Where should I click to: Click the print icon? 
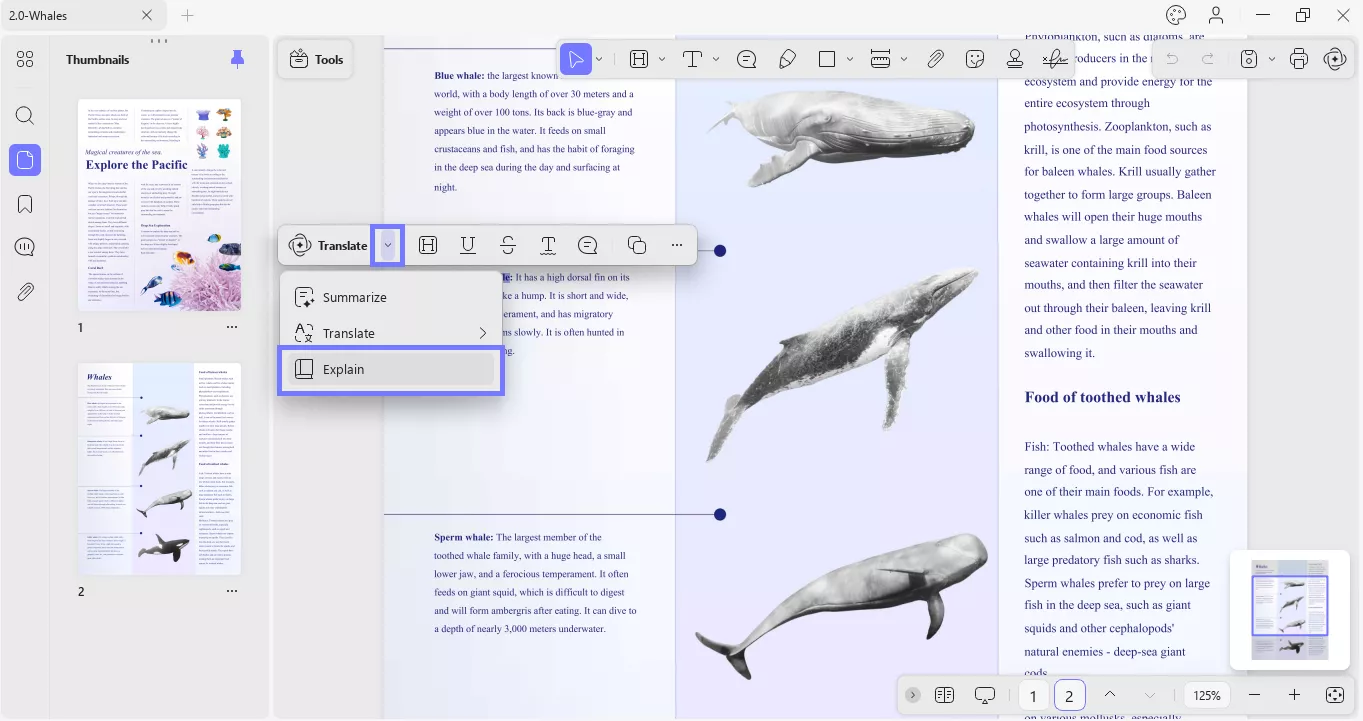1299,59
